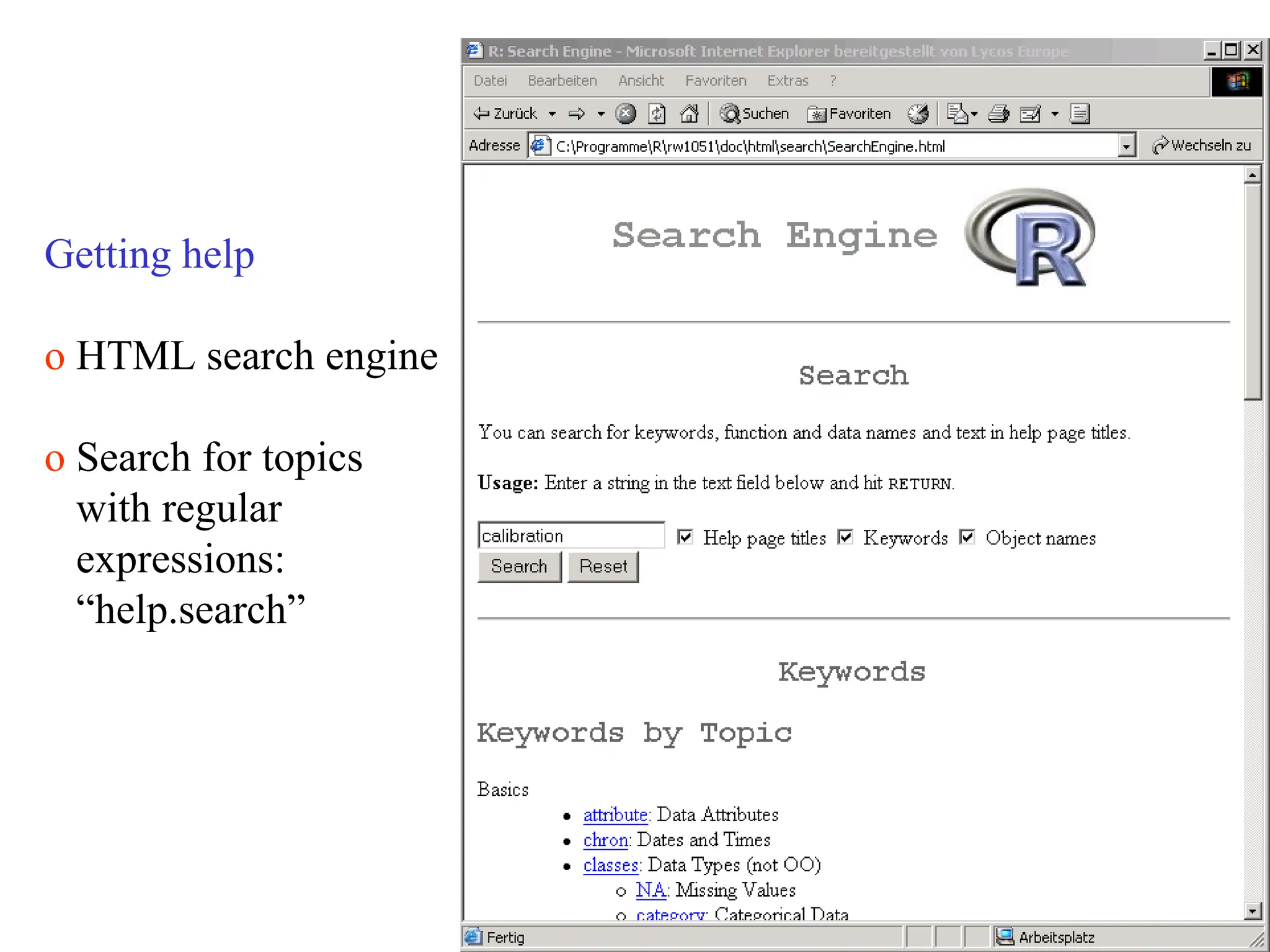Screen dimensions: 1270x952
Task: Open the Extras menu
Action: pyautogui.click(x=788, y=81)
